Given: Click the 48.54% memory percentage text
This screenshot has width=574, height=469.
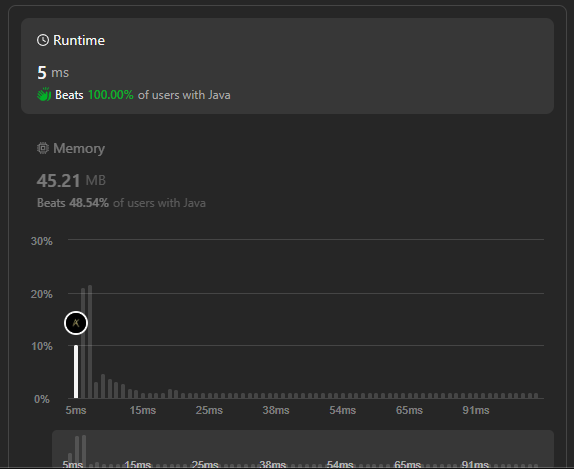Looking at the screenshot, I should click(x=89, y=203).
